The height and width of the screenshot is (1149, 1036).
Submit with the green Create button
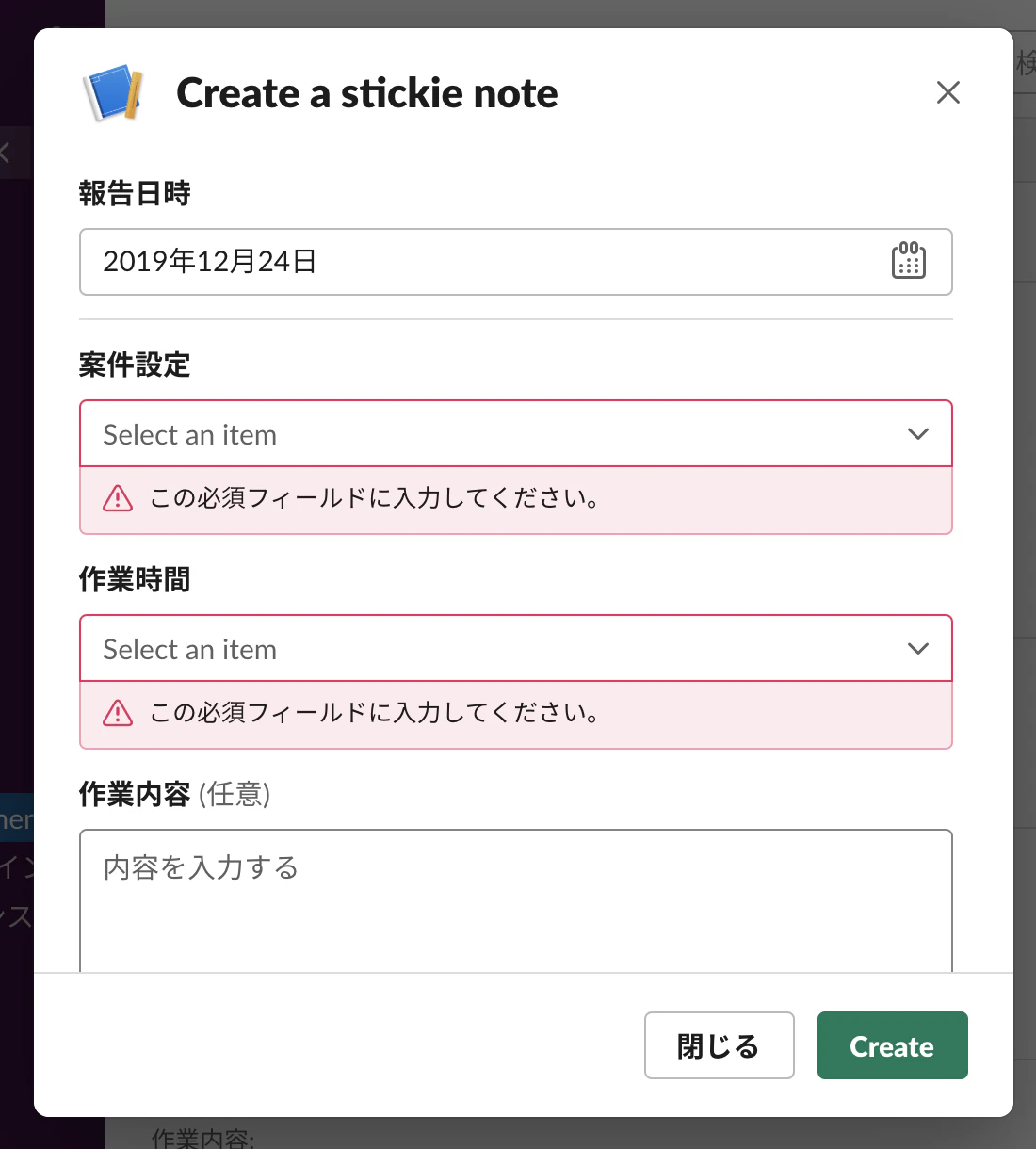(x=893, y=1045)
